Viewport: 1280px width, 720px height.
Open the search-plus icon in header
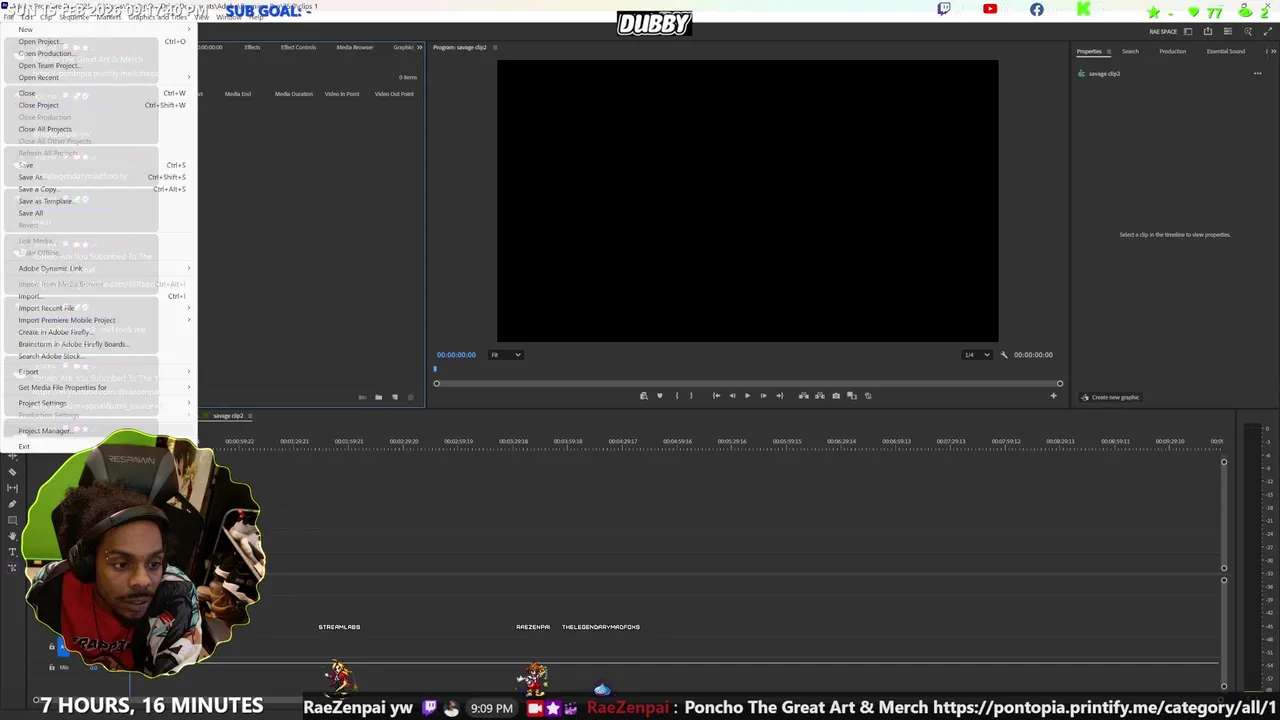1248,31
